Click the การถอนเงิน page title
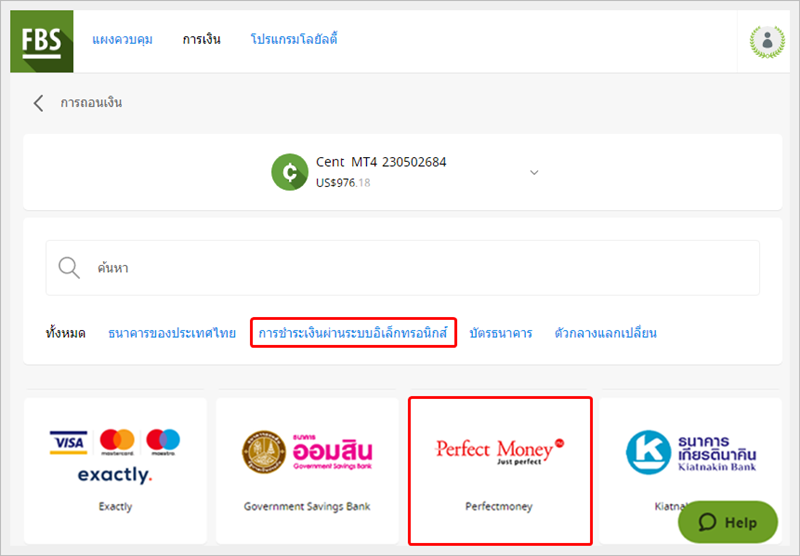 (91, 103)
